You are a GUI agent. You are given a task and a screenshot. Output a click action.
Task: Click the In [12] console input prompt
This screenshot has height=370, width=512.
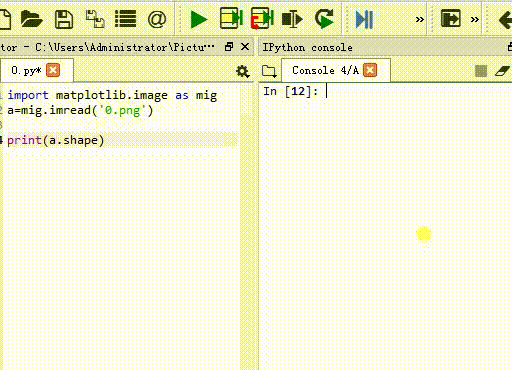tap(291, 91)
